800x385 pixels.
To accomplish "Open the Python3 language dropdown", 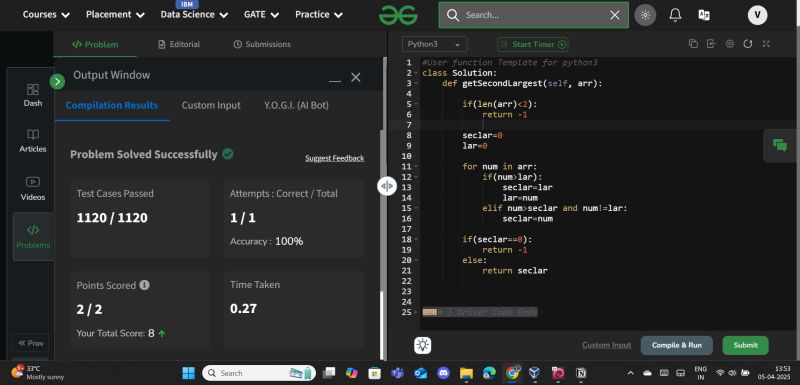I will point(434,44).
